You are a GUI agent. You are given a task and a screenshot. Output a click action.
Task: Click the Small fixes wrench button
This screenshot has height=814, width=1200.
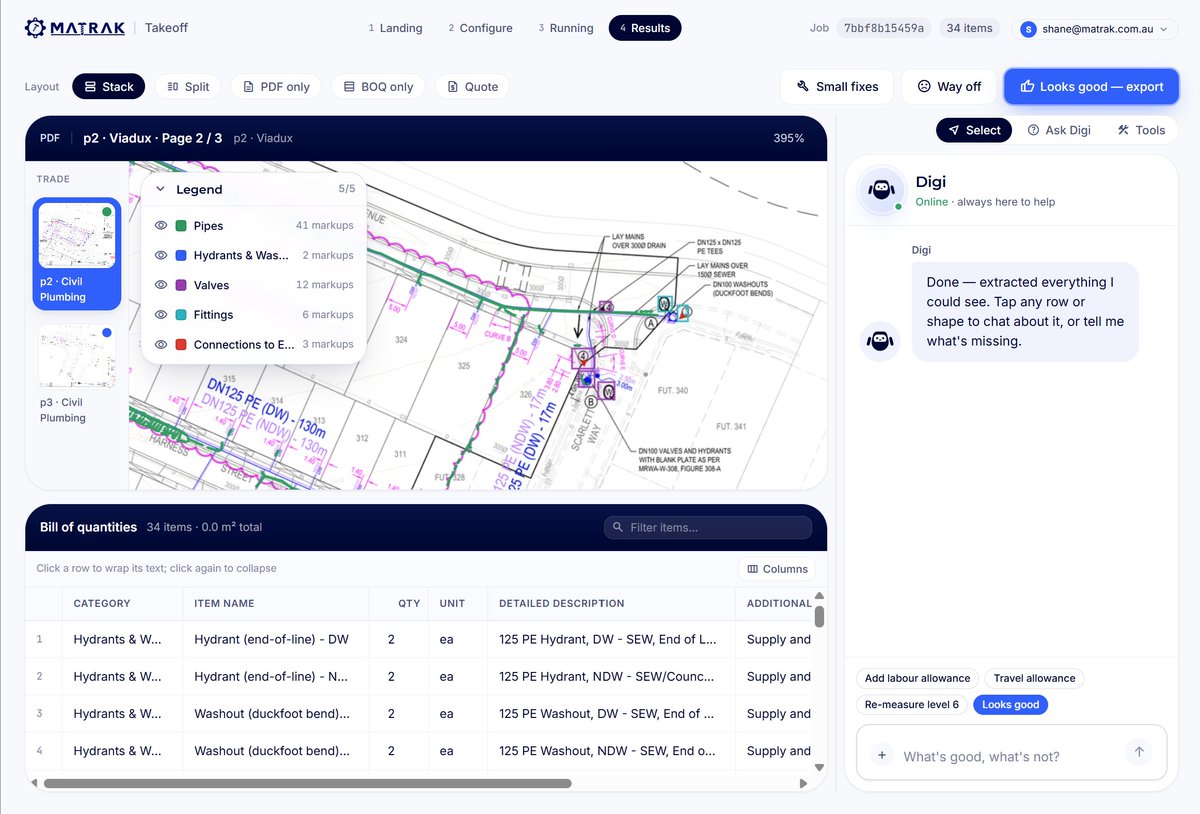point(836,87)
